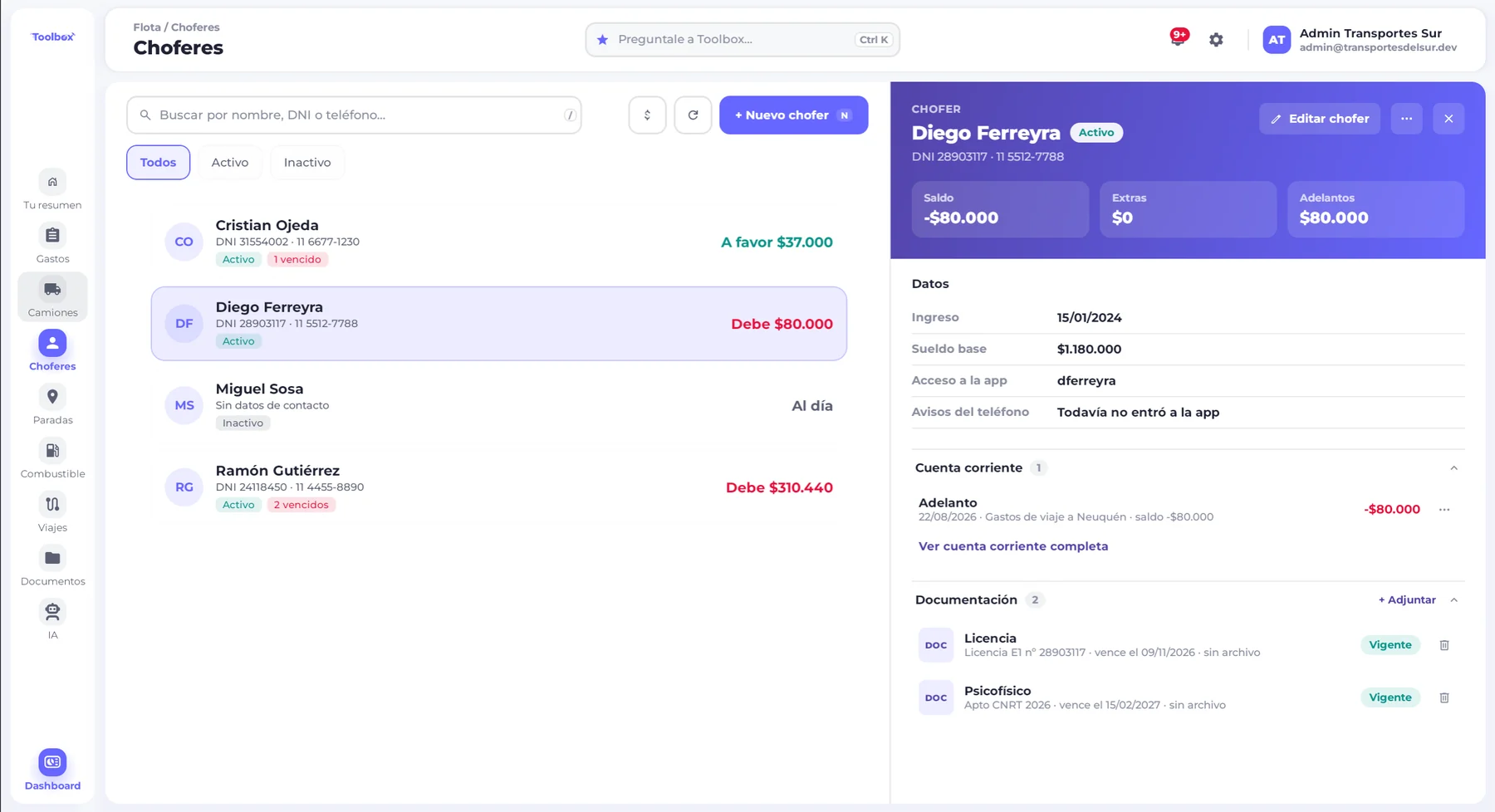Open settings gear in the header
The width and height of the screenshot is (1495, 812).
coord(1216,40)
